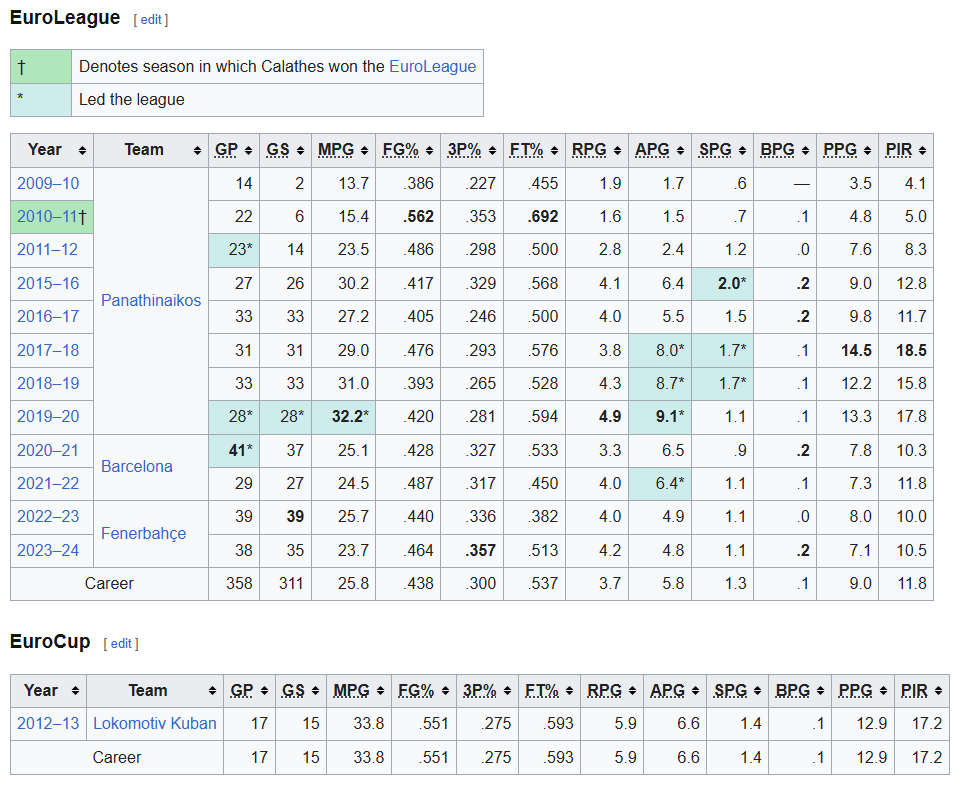Sort EuroLeague table by GS arrows
965x794 pixels.
300,151
